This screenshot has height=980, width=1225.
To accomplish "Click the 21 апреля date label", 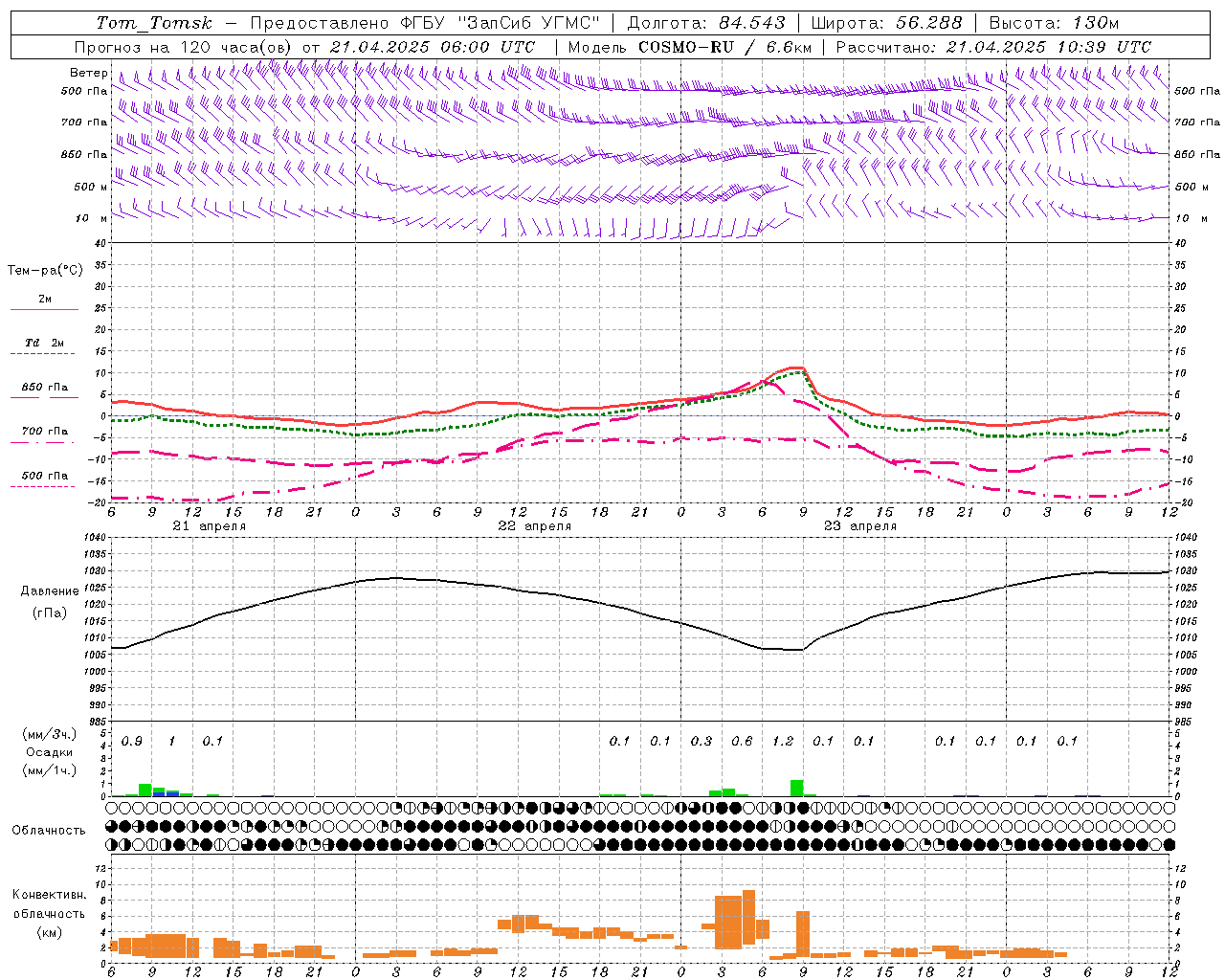I will pos(209,526).
